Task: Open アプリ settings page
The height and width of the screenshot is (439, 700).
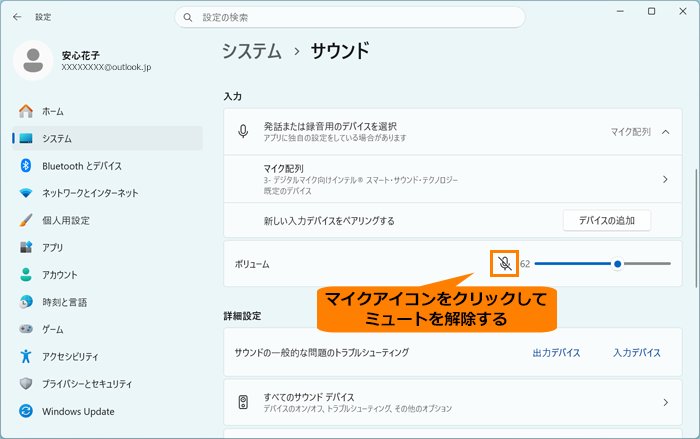Action: click(107, 247)
